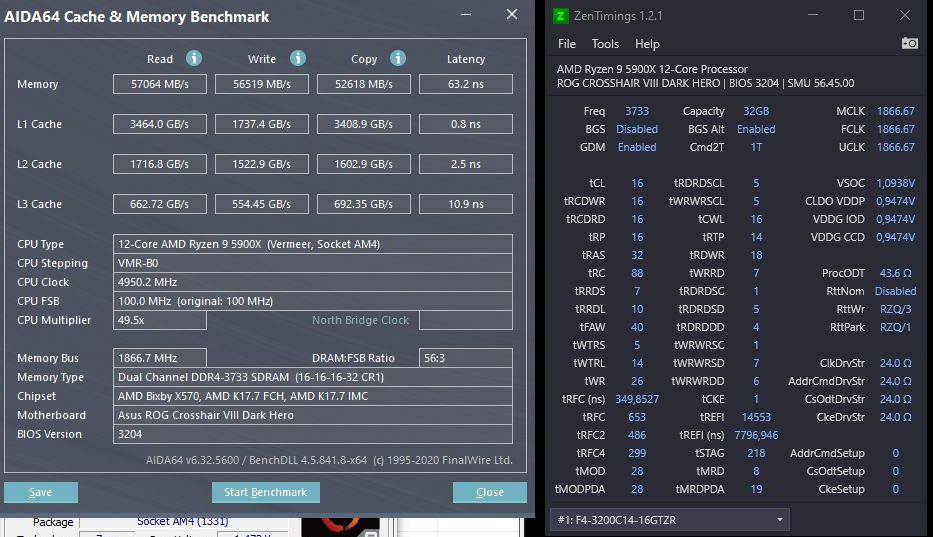Click the Memory Bus field 1866.7 MHz
The image size is (933, 537).
click(x=159, y=358)
